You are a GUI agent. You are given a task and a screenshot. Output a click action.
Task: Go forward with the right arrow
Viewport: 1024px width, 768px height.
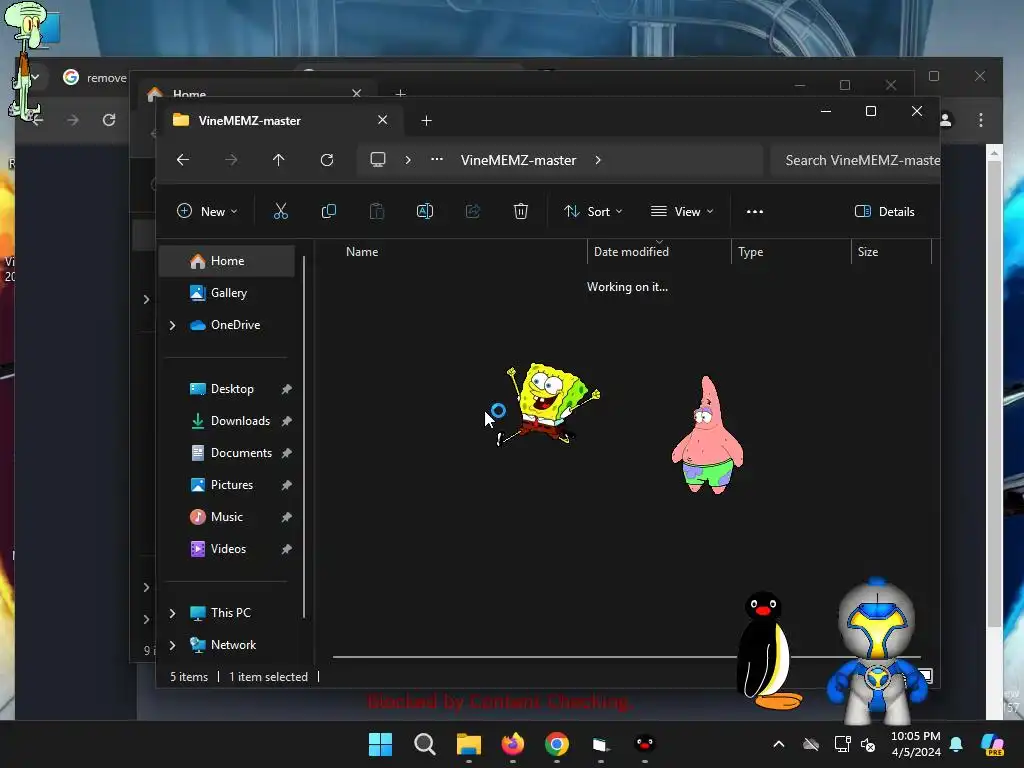coord(231,160)
